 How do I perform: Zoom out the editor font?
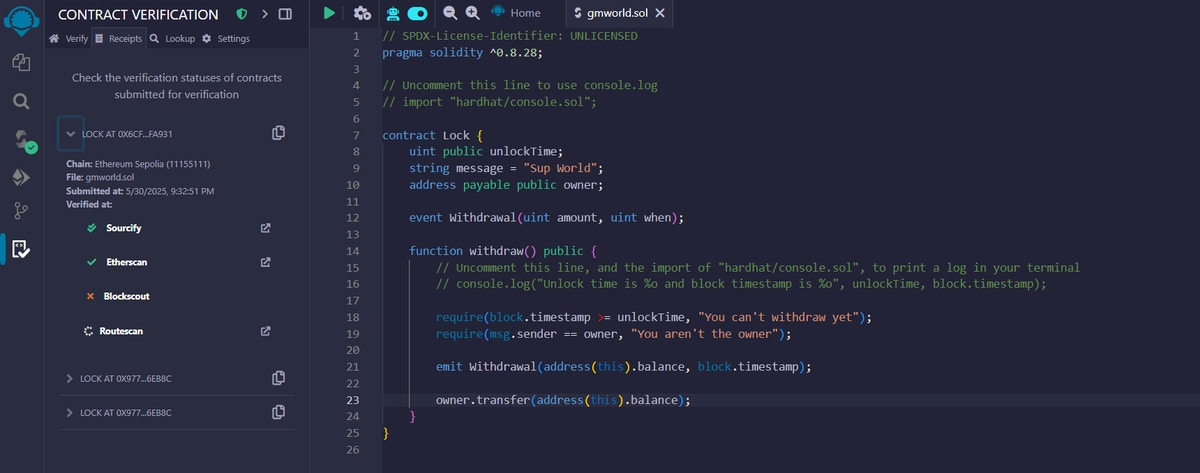click(x=450, y=13)
